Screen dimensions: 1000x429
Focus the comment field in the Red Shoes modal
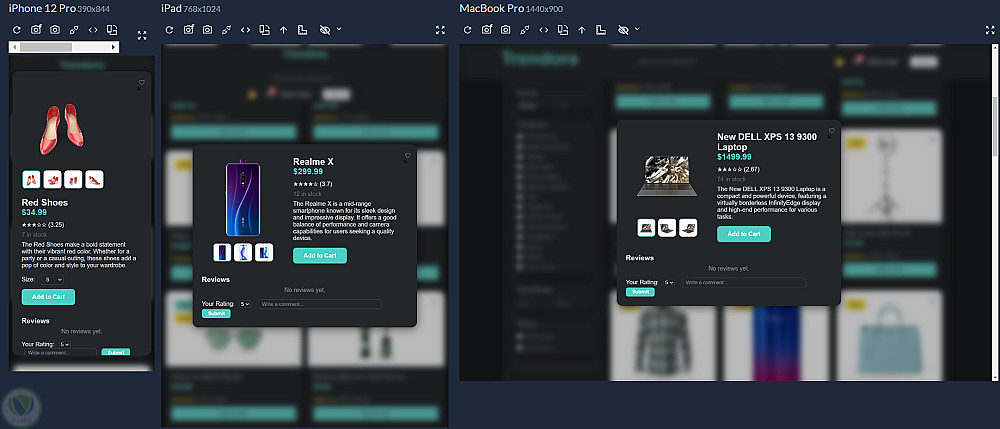click(61, 352)
